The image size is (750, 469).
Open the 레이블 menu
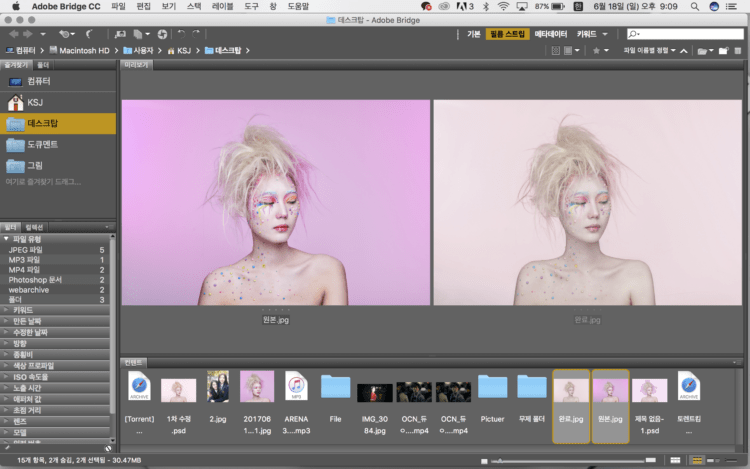[222, 6]
